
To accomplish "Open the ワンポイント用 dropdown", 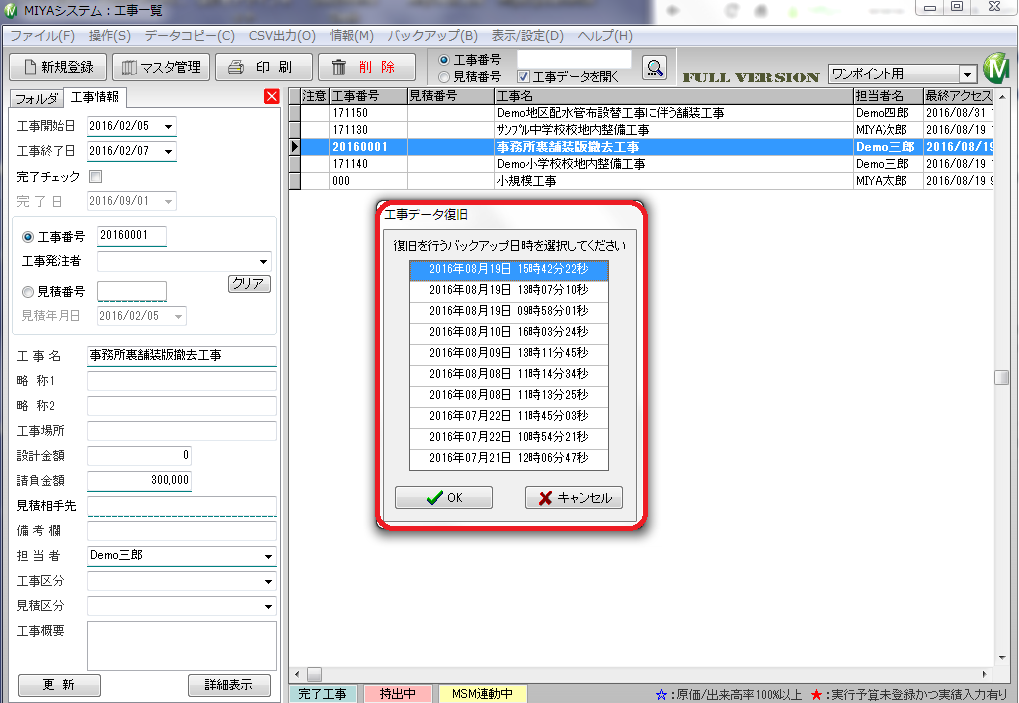I will (x=967, y=74).
